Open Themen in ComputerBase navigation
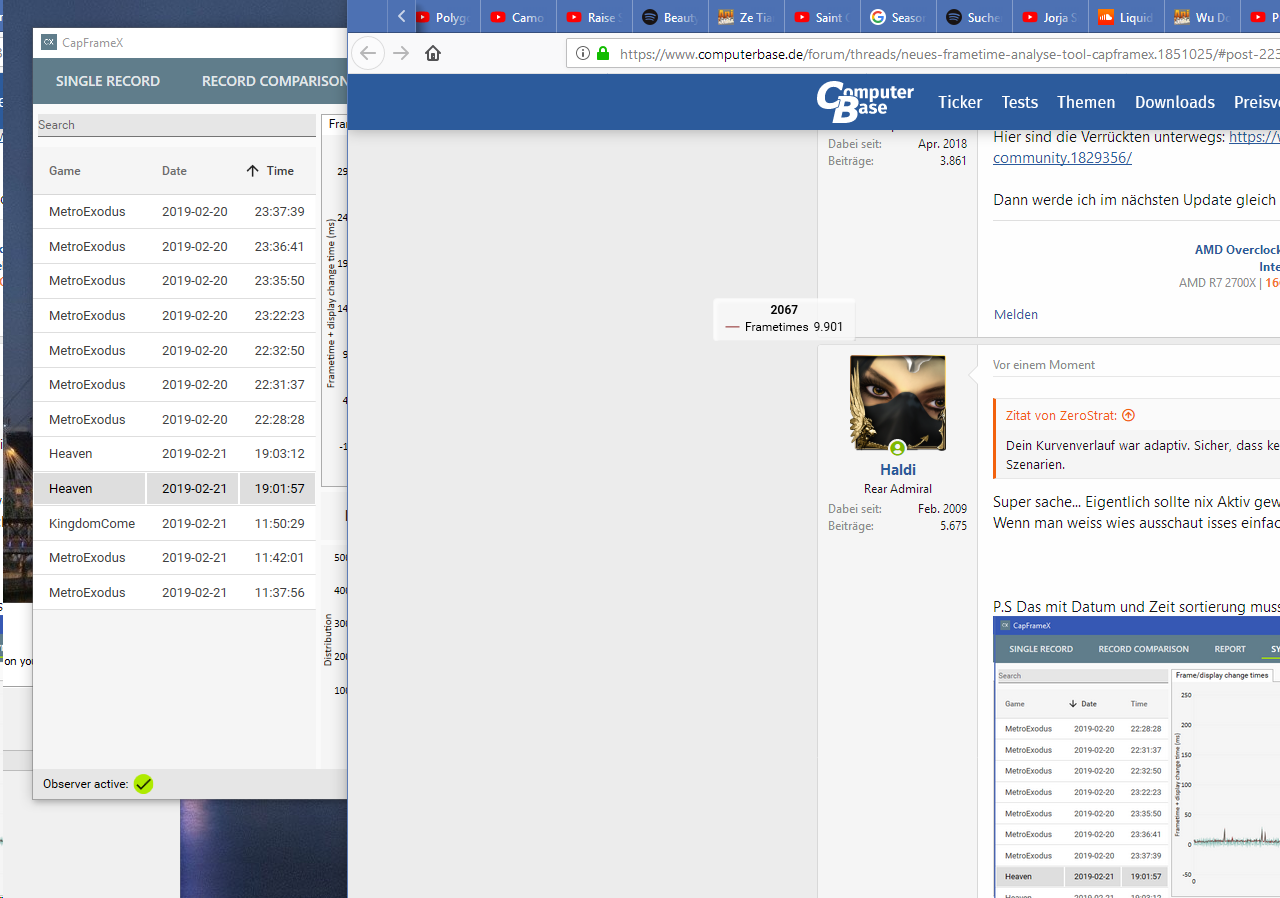1280x898 pixels. [1086, 102]
